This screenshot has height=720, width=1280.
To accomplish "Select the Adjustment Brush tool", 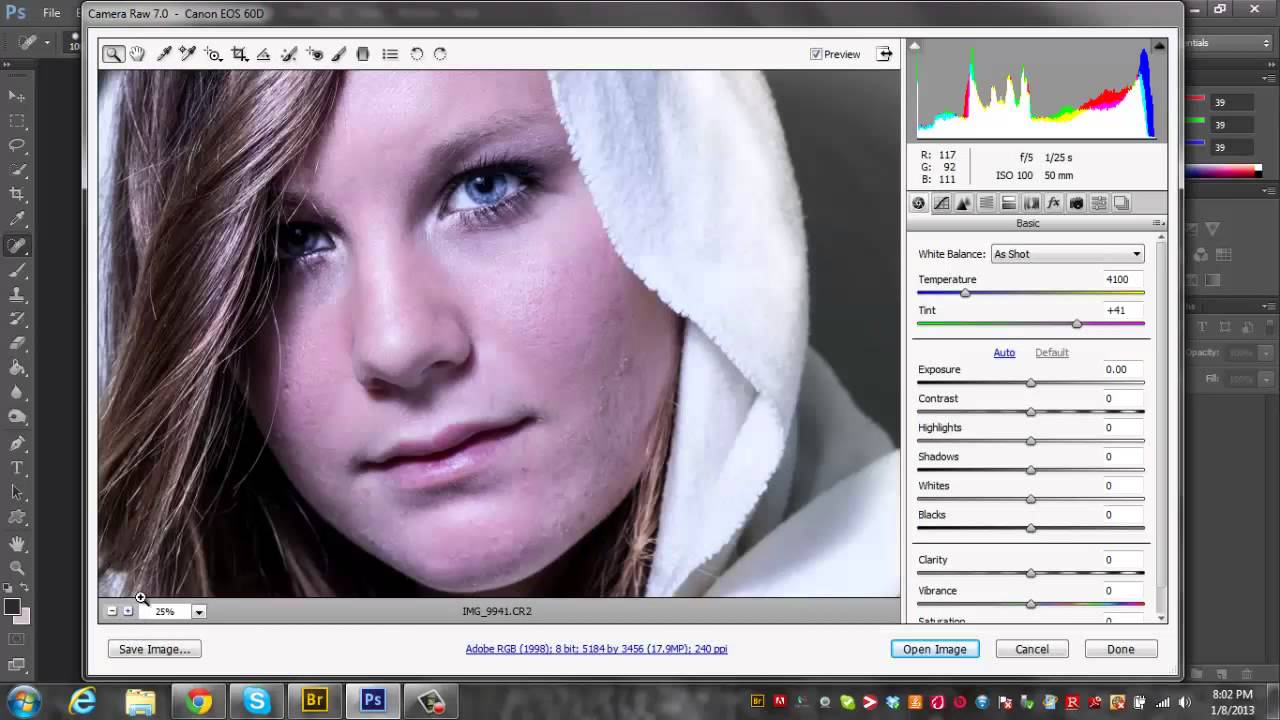I will pos(339,54).
